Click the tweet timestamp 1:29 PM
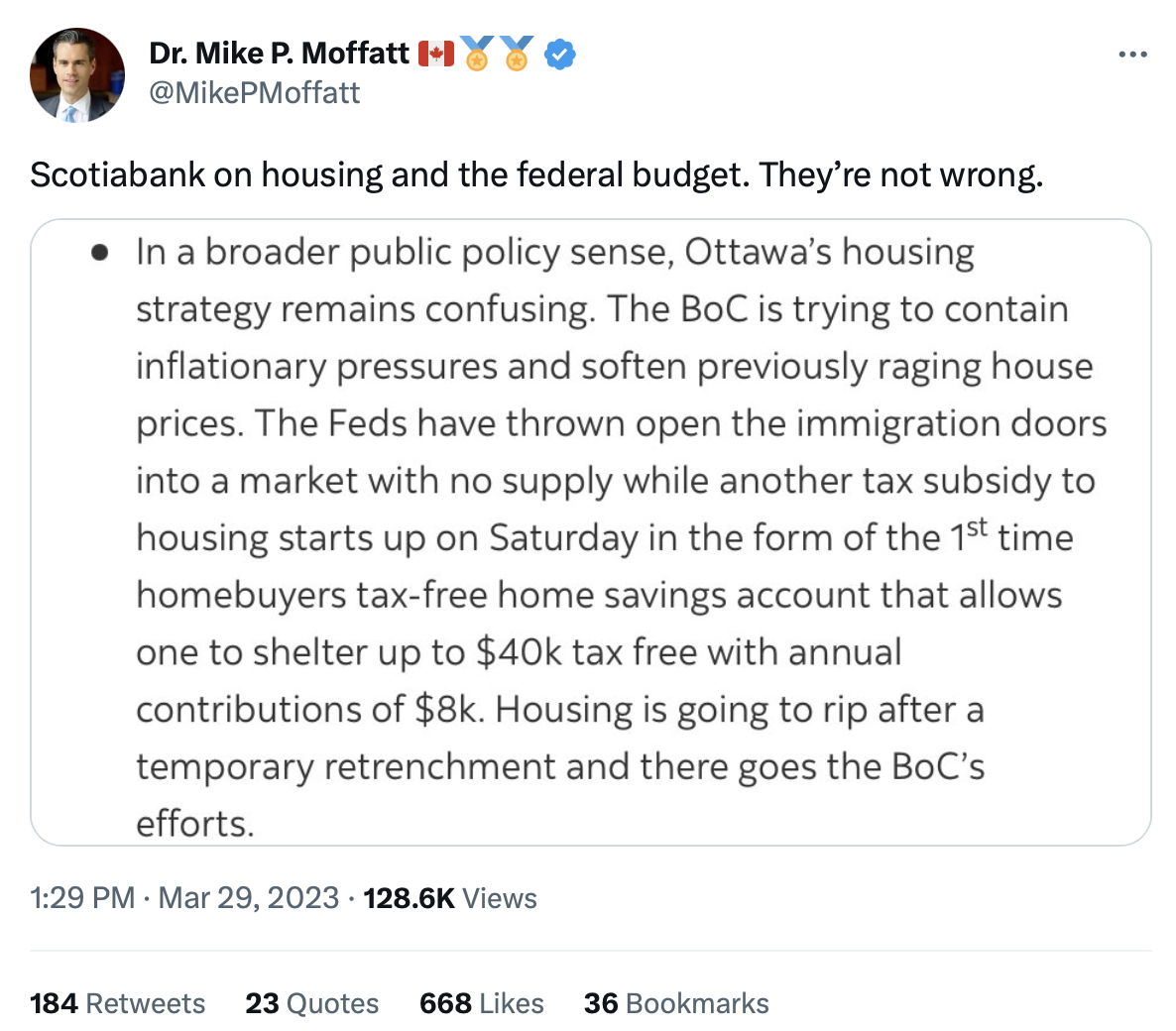The image size is (1176, 1031). pos(82,898)
